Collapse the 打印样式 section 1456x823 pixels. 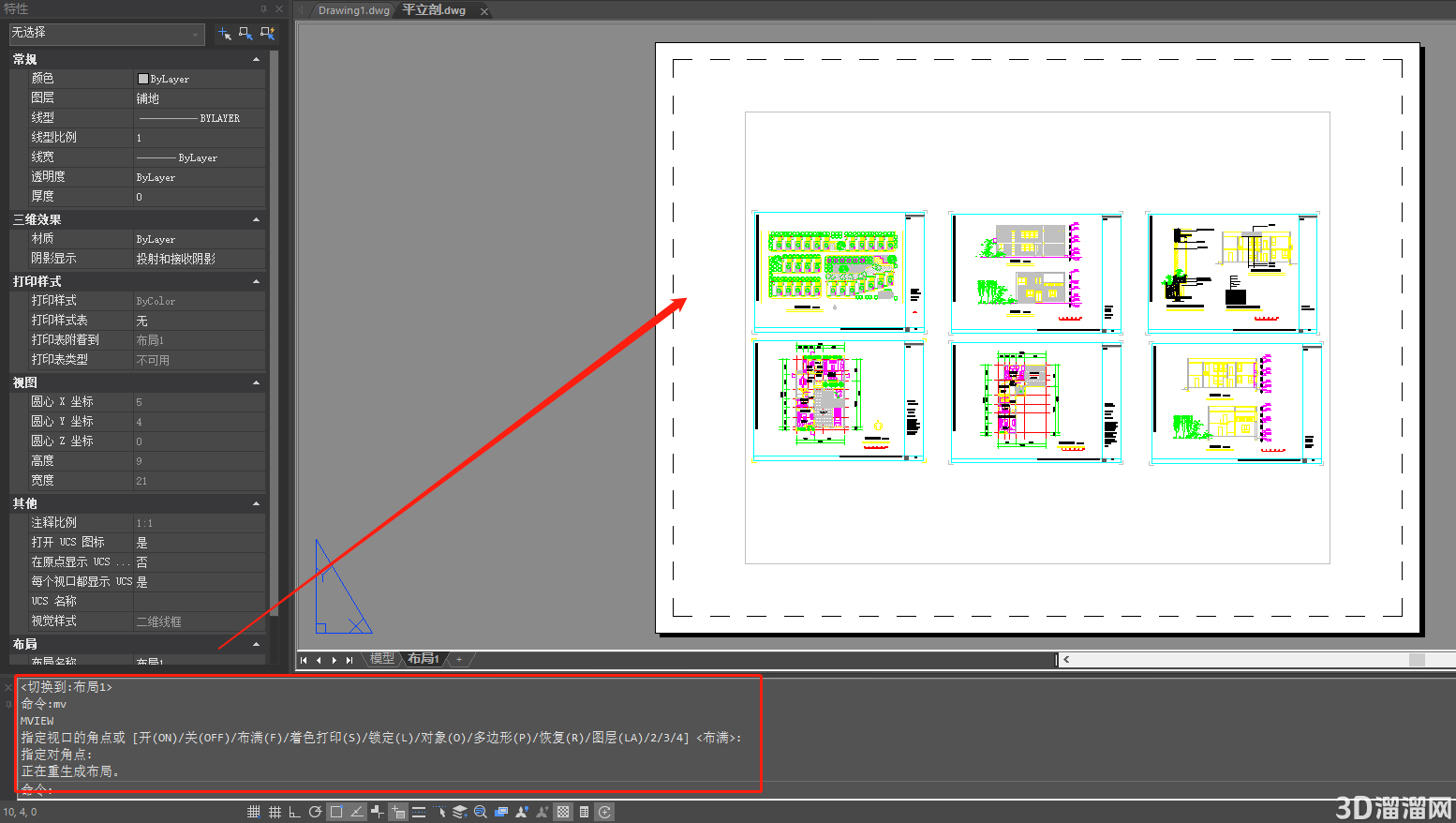(257, 281)
